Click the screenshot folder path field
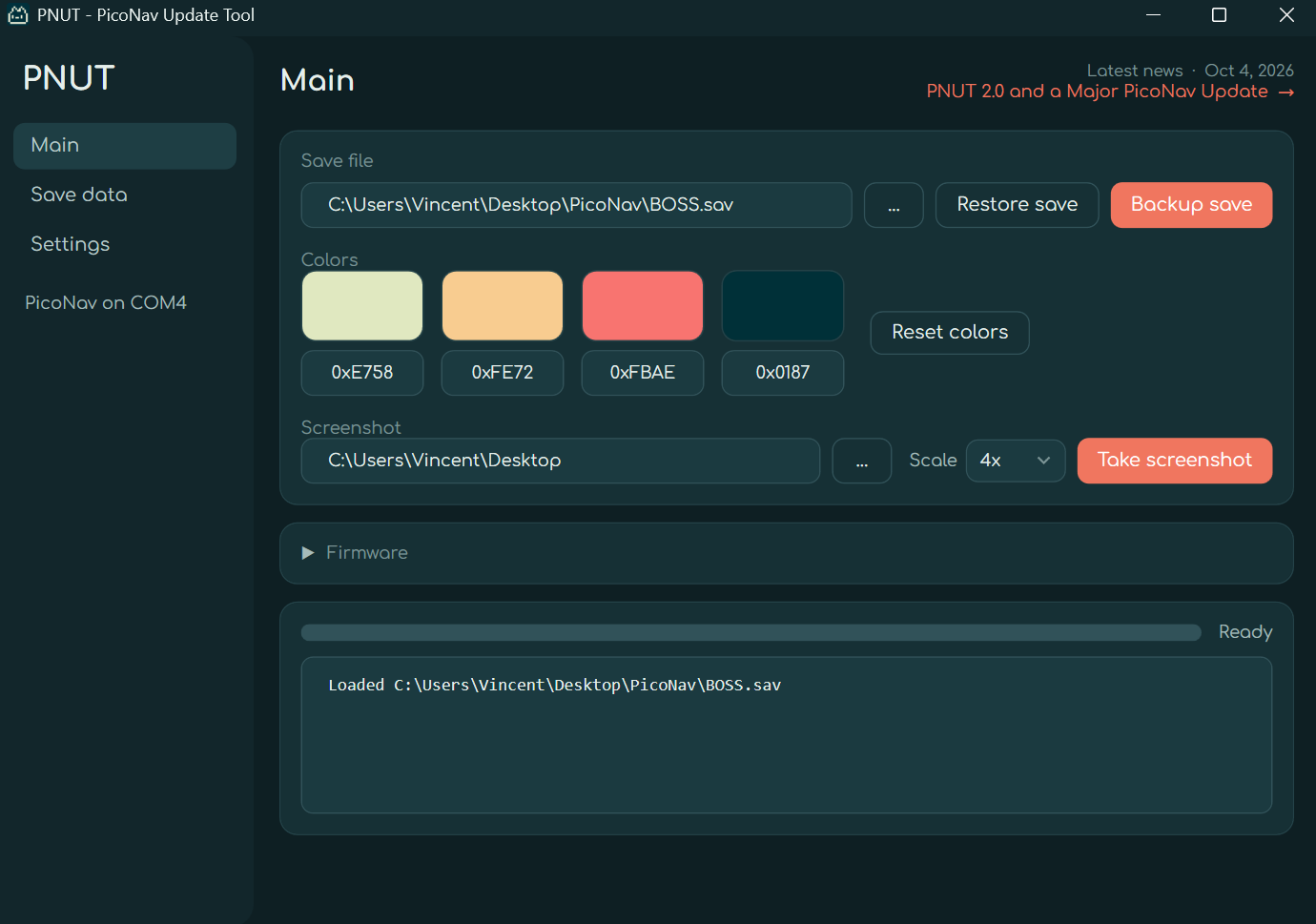The width and height of the screenshot is (1316, 924). tap(561, 461)
